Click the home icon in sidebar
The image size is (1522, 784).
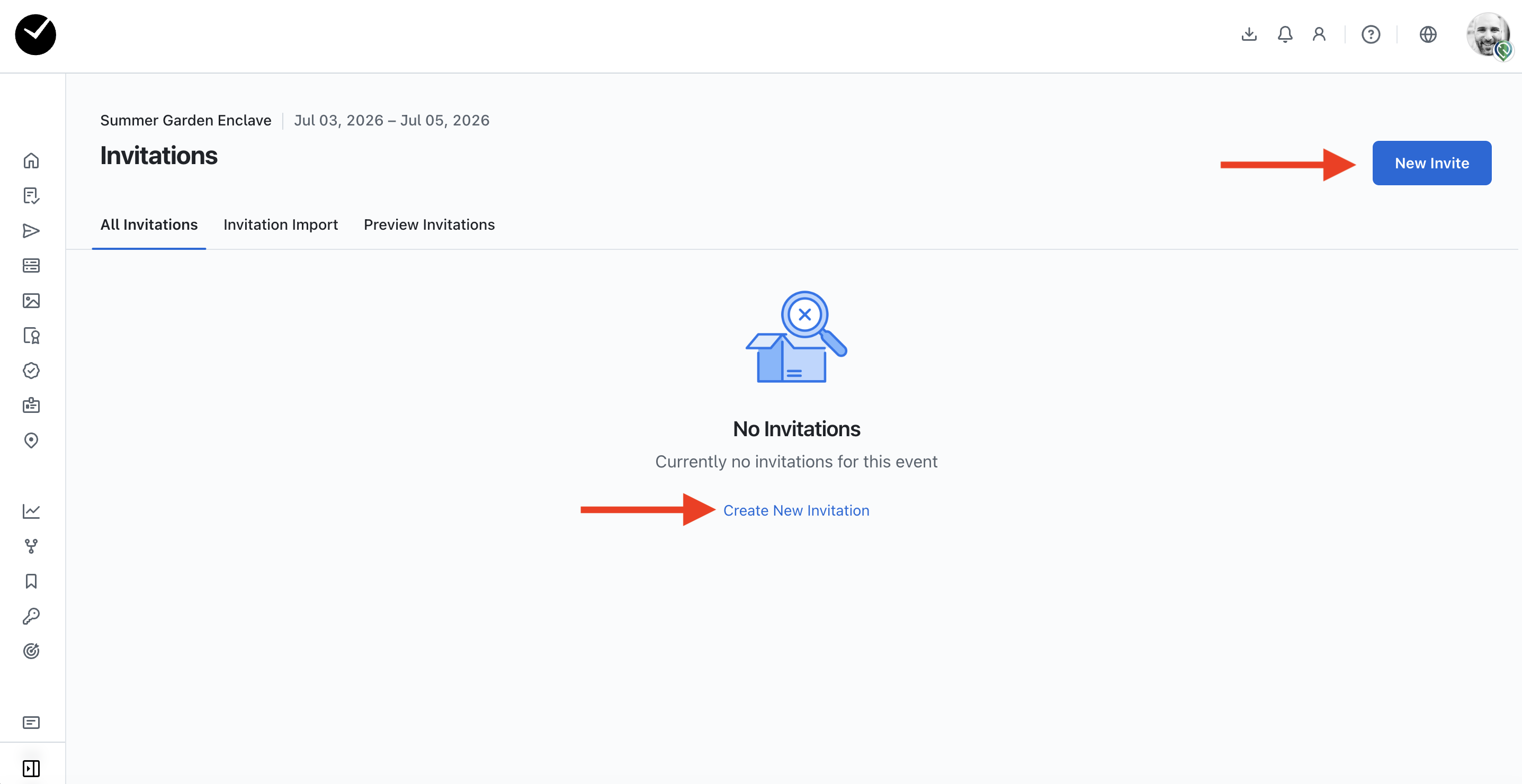31,161
